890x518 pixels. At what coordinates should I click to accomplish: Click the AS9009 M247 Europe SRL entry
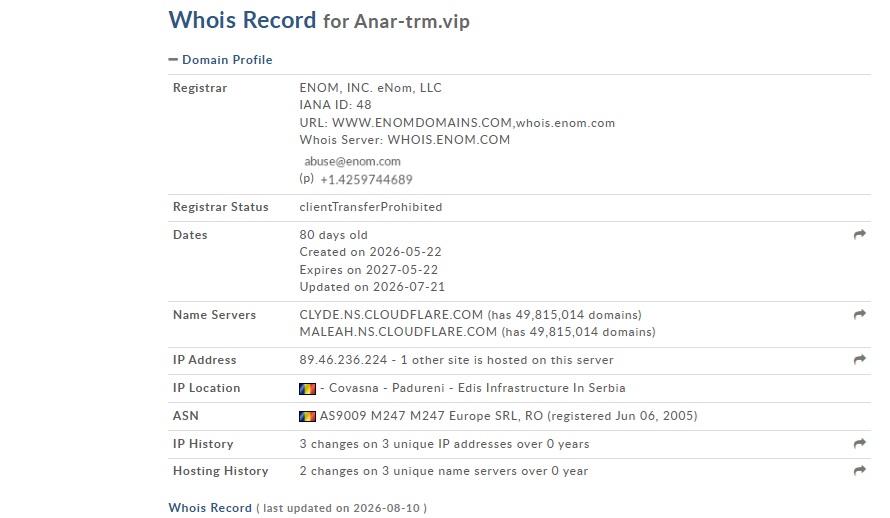pos(508,416)
